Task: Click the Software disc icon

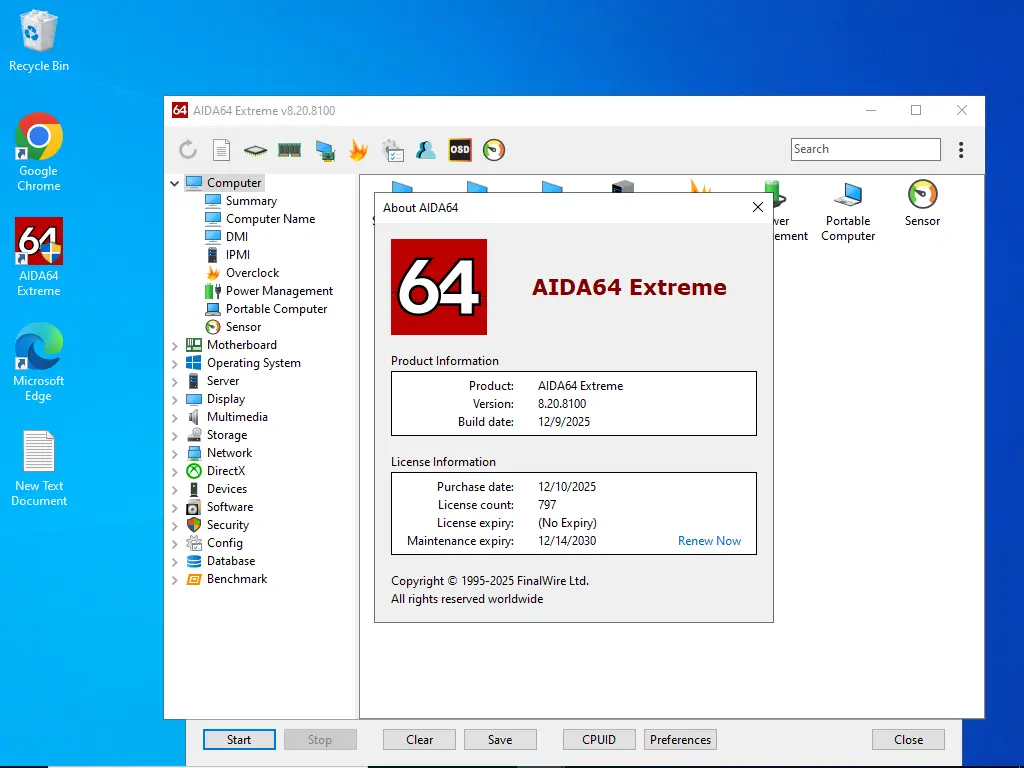Action: point(193,507)
